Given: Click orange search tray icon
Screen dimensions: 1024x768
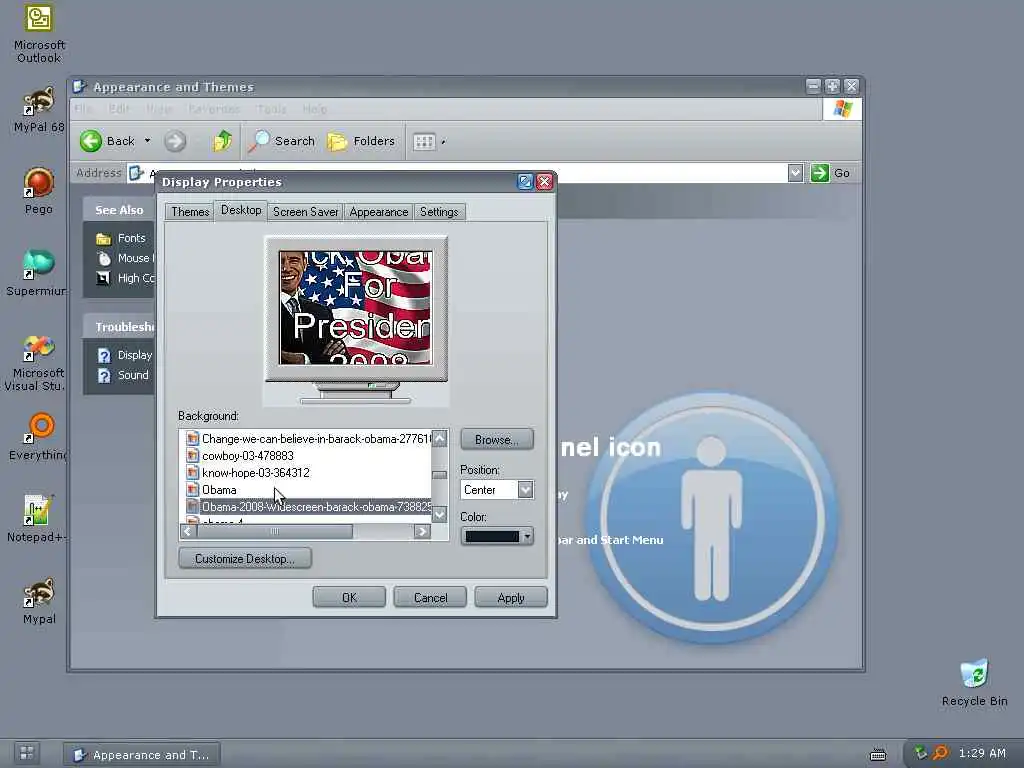Looking at the screenshot, I should coord(940,754).
